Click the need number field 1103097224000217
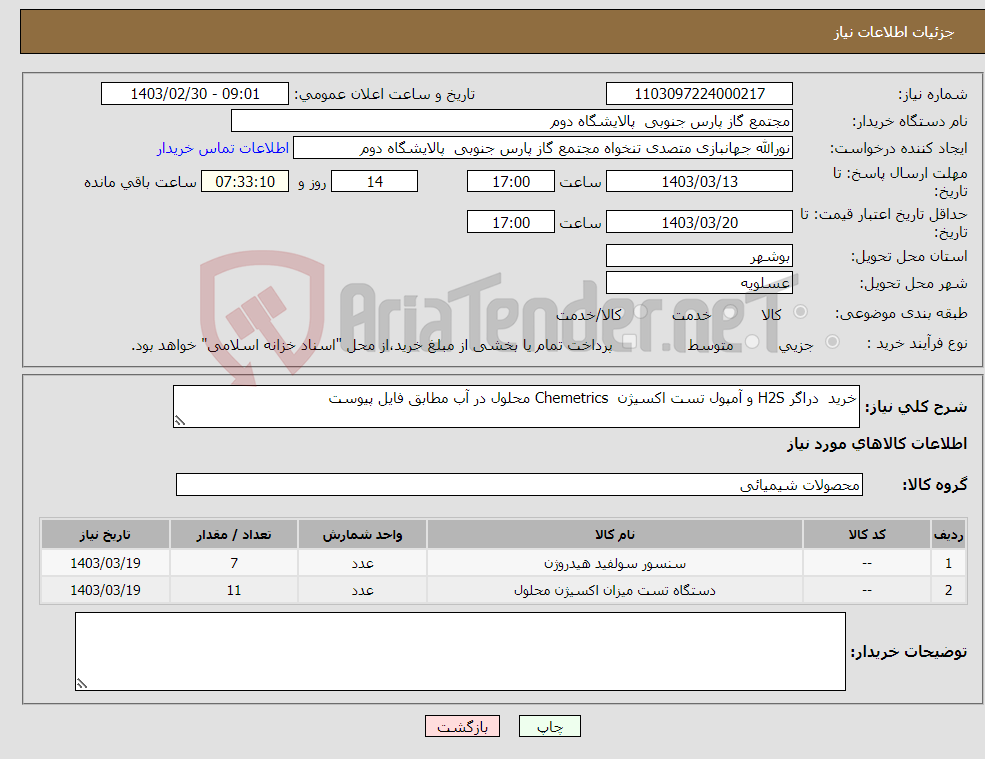 point(699,94)
